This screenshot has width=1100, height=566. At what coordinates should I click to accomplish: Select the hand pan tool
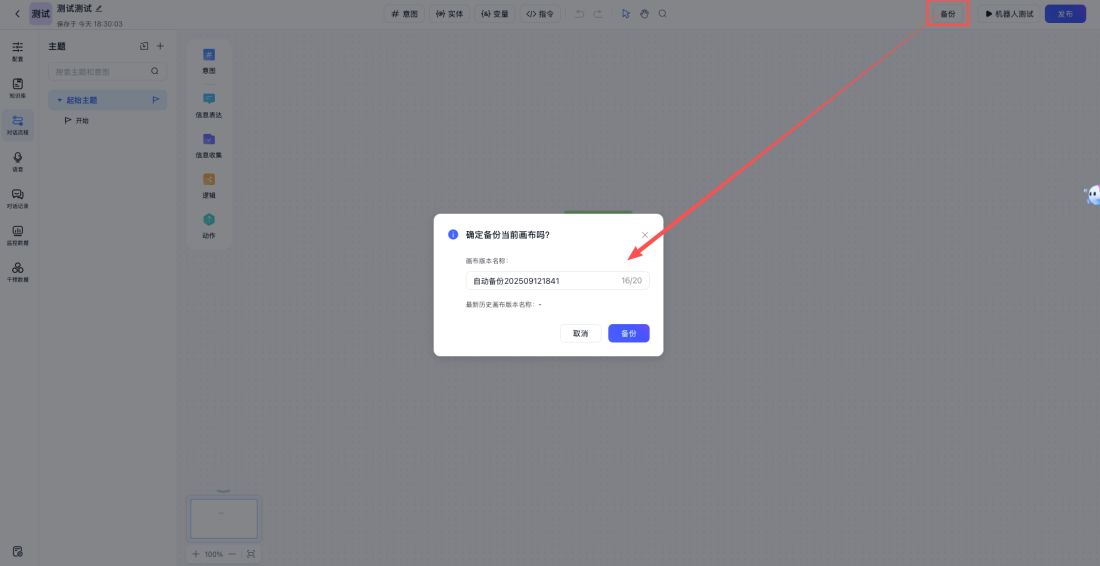644,14
